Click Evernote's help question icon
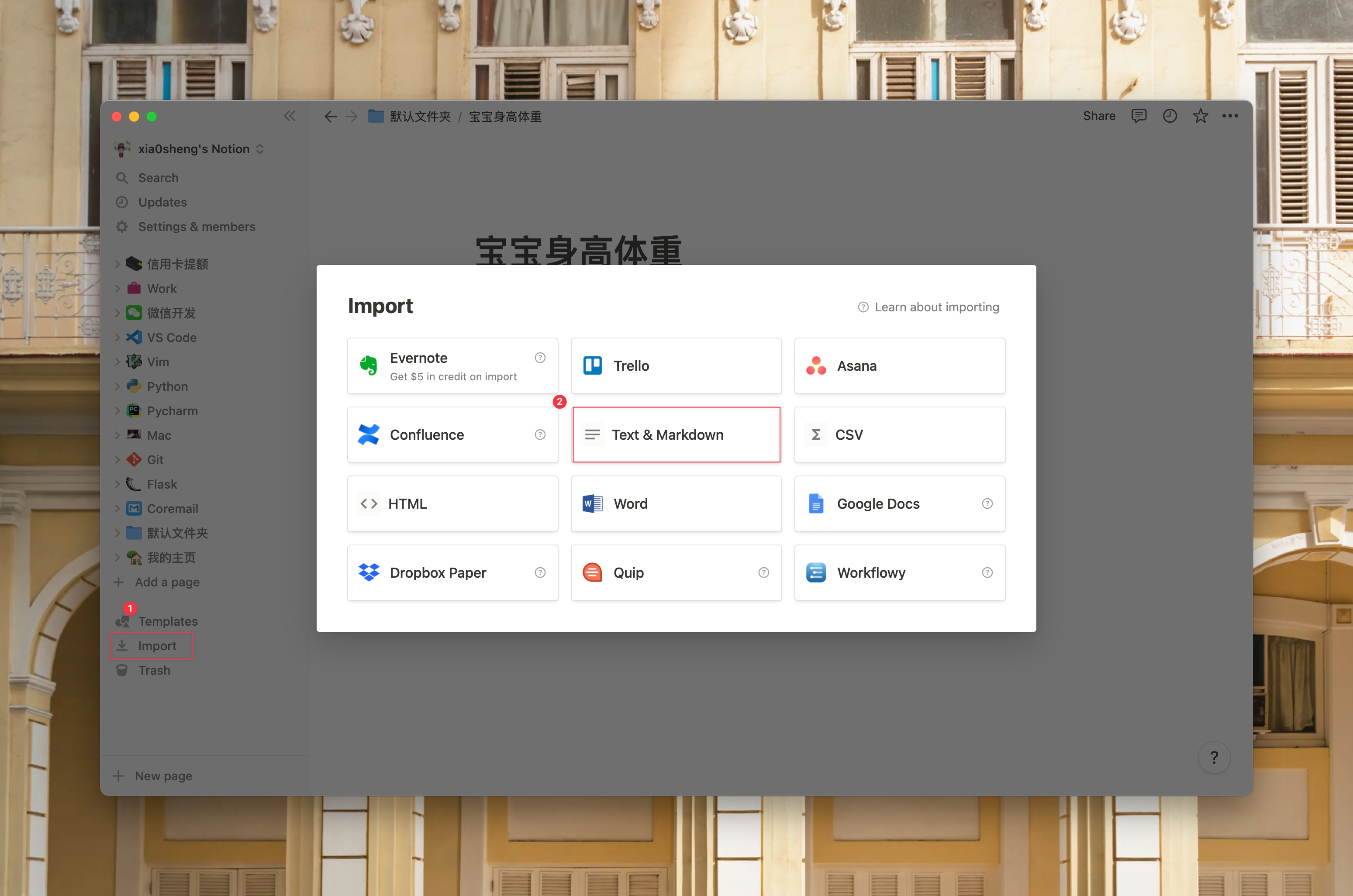Image resolution: width=1353 pixels, height=896 pixels. click(539, 358)
